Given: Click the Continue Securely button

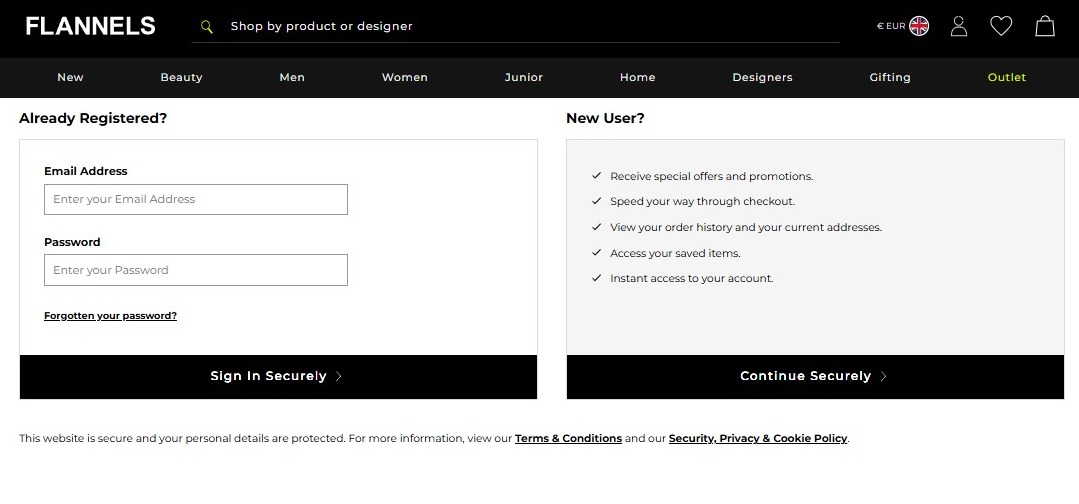Looking at the screenshot, I should pos(815,377).
